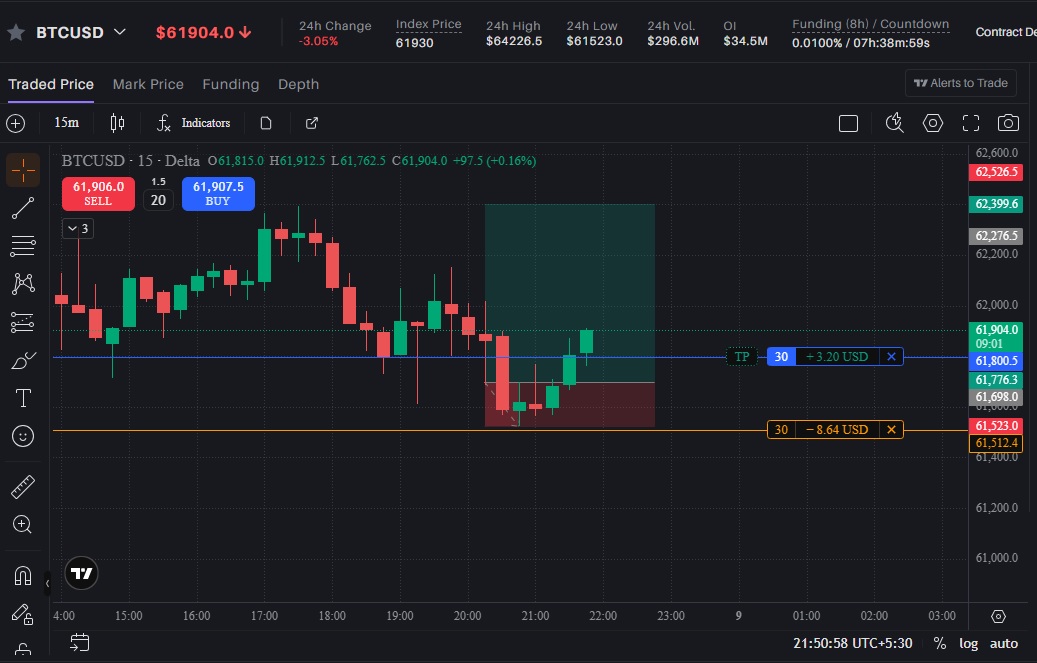Click the $61904.0 last price
The height and width of the screenshot is (663, 1037).
tap(203, 32)
